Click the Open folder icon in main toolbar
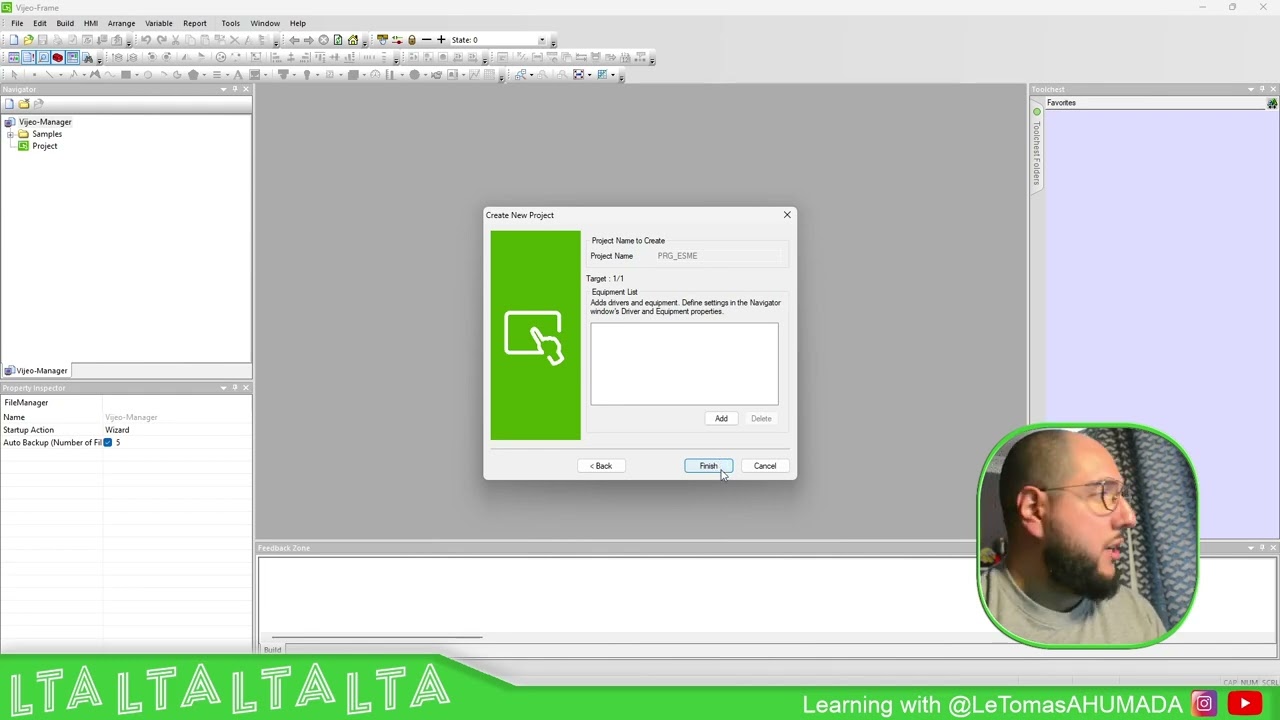 [x=28, y=40]
